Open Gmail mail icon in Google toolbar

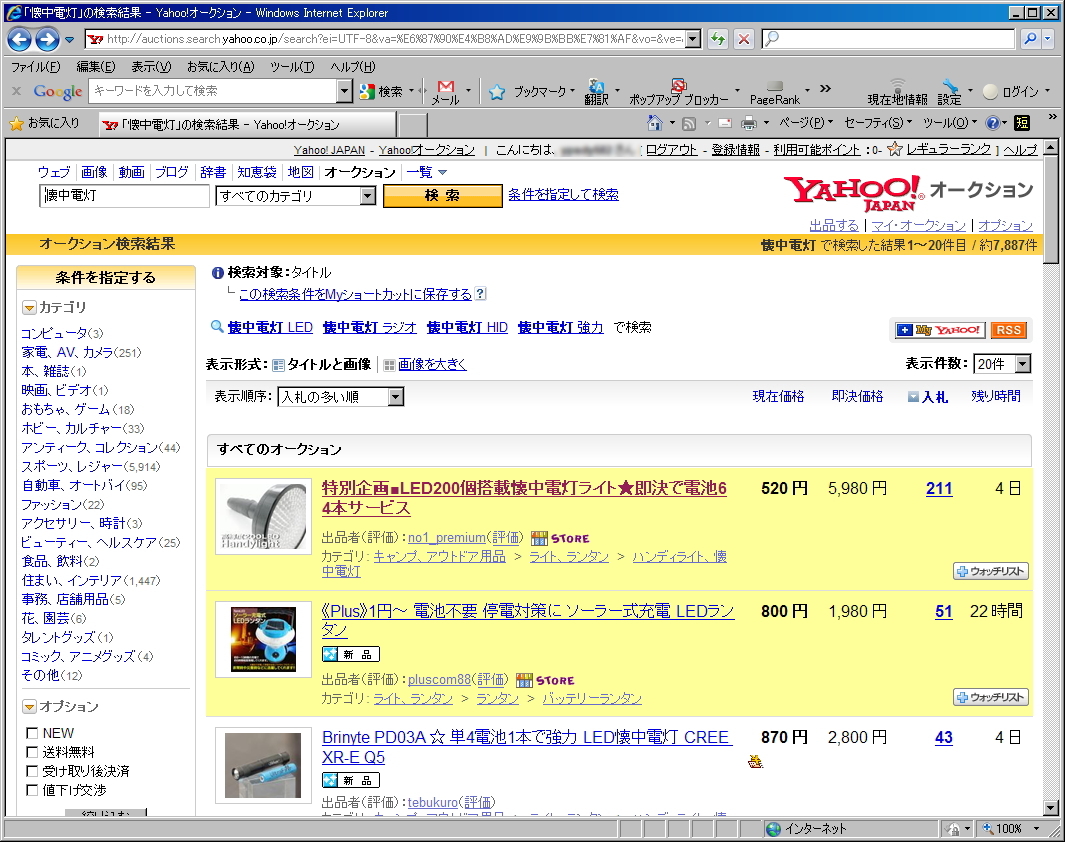coord(446,90)
